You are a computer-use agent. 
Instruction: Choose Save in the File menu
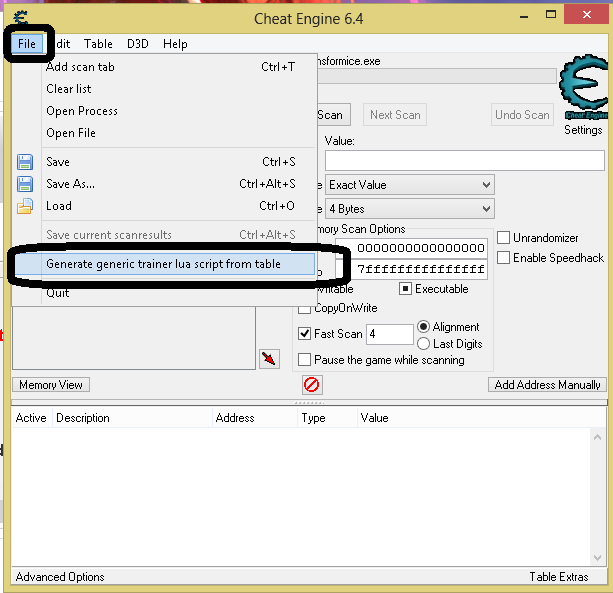(164, 162)
